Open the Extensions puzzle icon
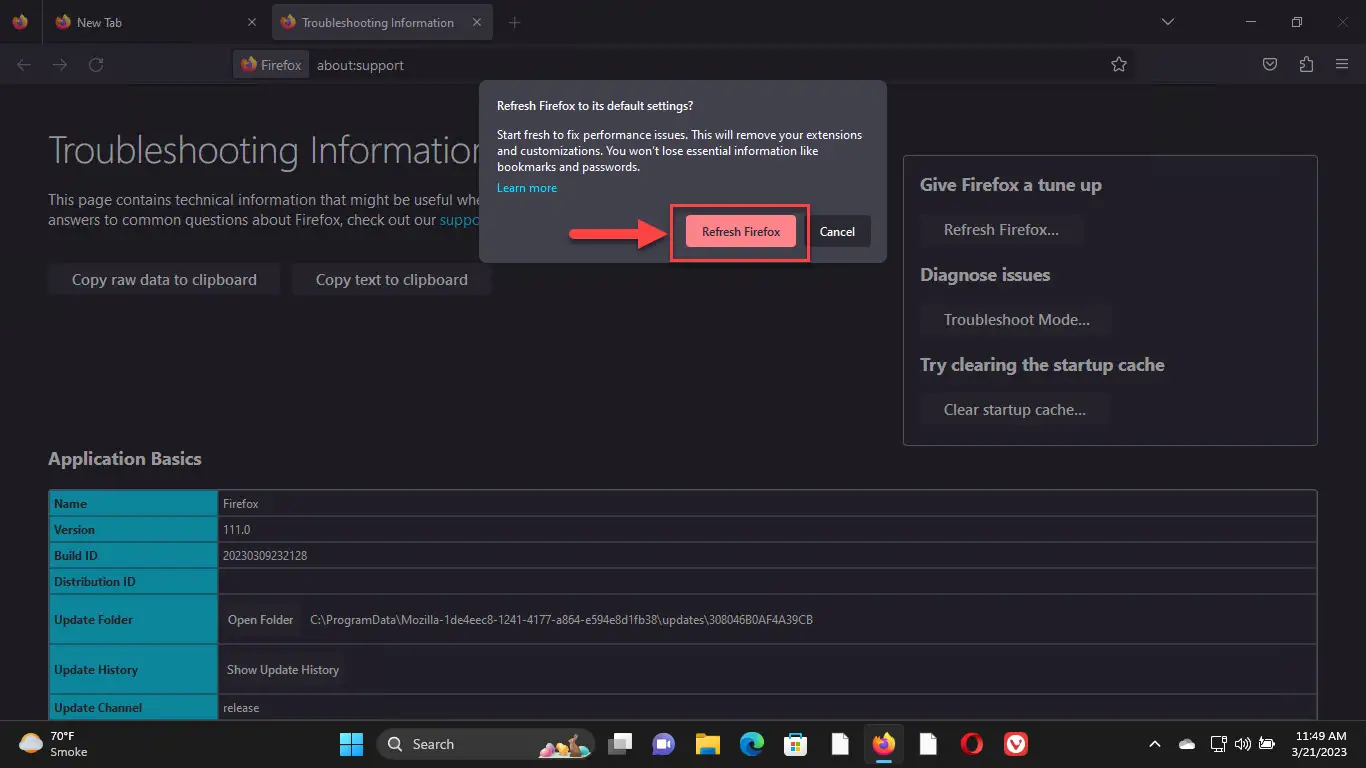The height and width of the screenshot is (768, 1366). pos(1306,65)
